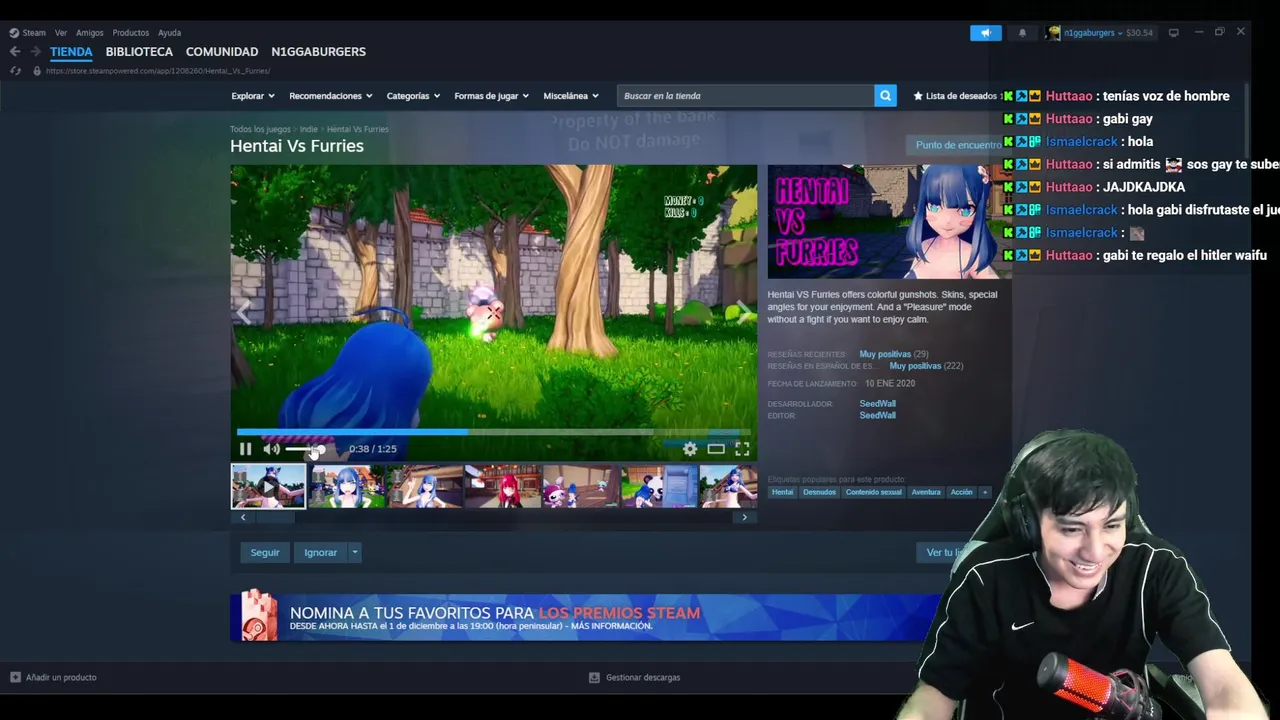This screenshot has height=720, width=1280.
Task: Select the red-haired character screenshot thumbnail
Action: point(503,487)
